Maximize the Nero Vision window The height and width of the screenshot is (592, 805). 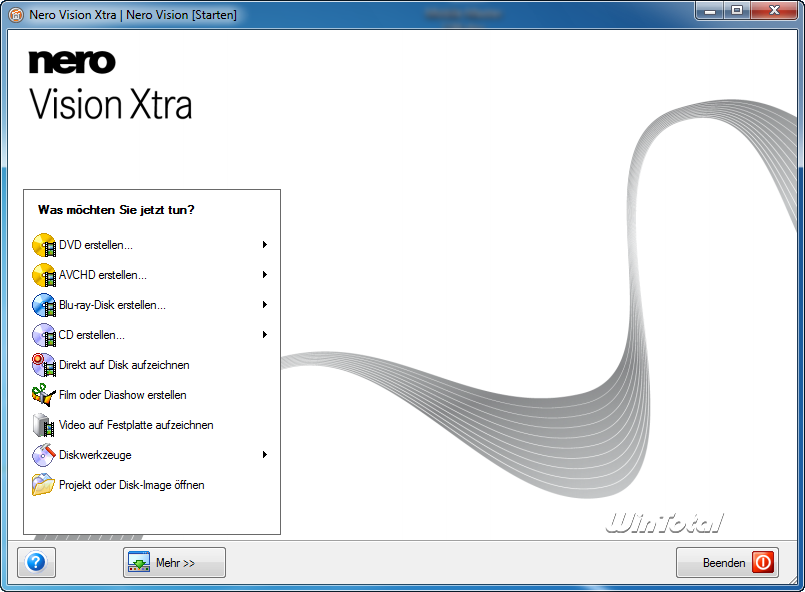point(737,10)
